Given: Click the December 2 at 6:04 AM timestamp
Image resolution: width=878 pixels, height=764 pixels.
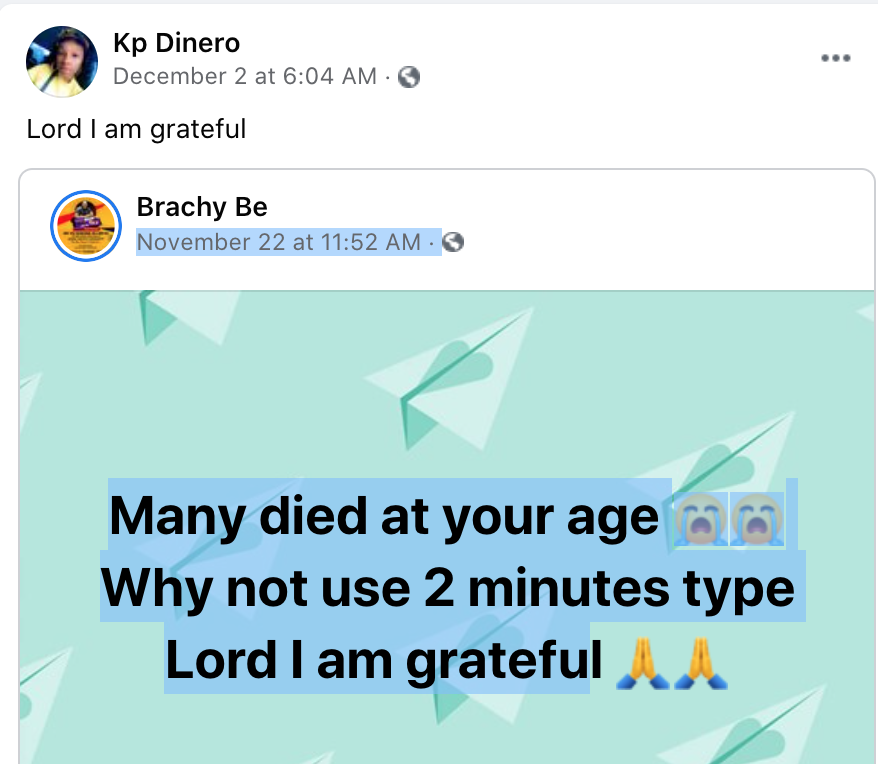Looking at the screenshot, I should click(x=244, y=76).
